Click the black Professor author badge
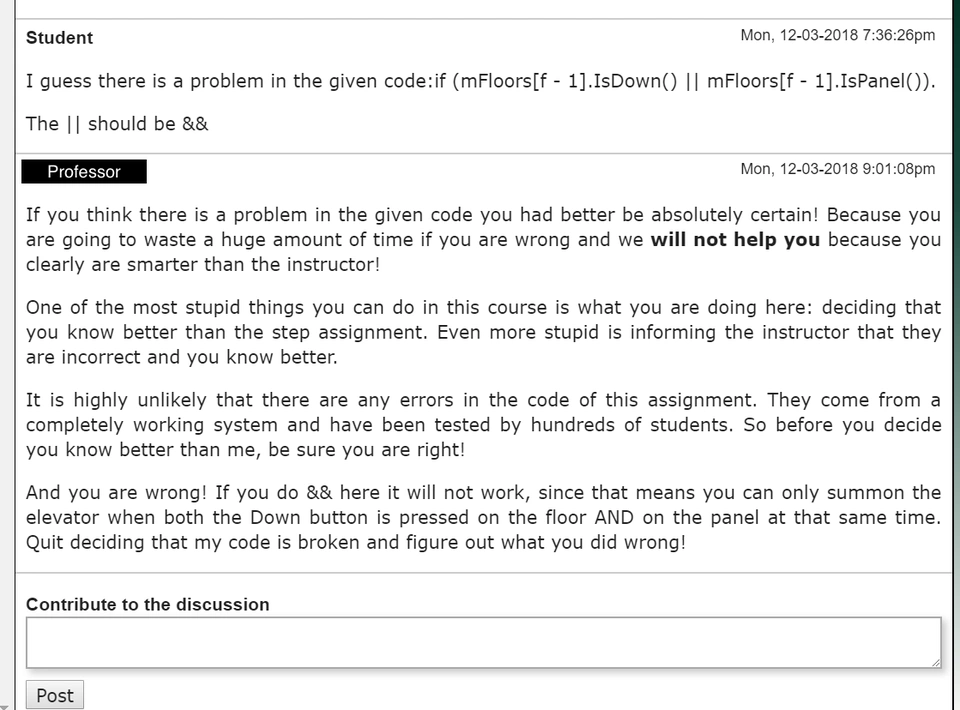This screenshot has width=960, height=710. click(x=84, y=172)
